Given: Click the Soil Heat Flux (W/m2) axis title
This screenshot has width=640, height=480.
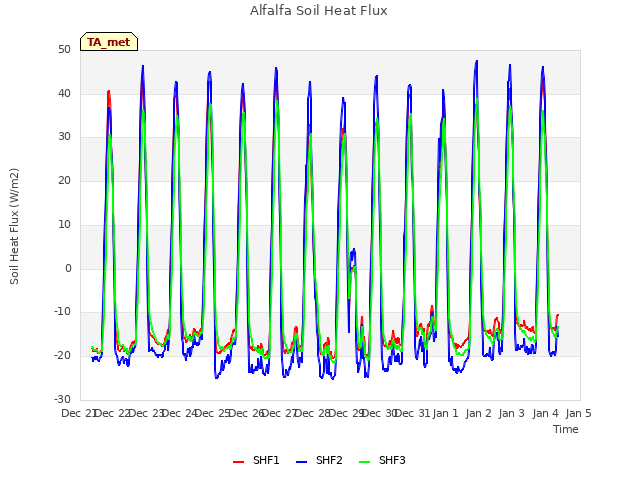Looking at the screenshot, I should 14,226.
